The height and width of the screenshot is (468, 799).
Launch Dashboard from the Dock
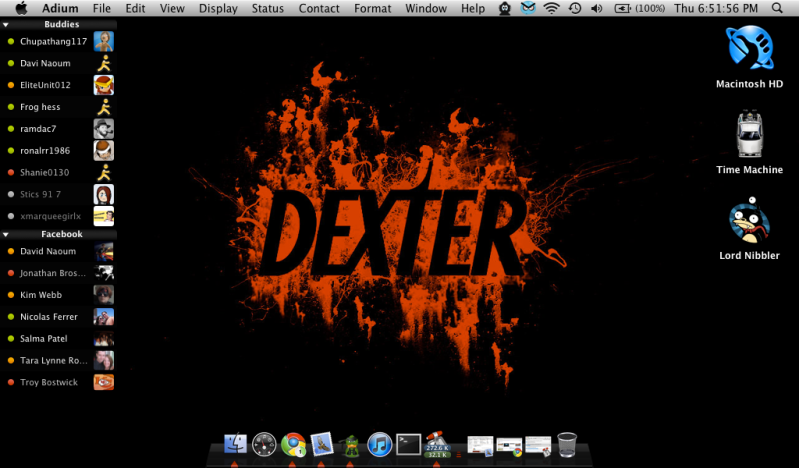point(264,445)
